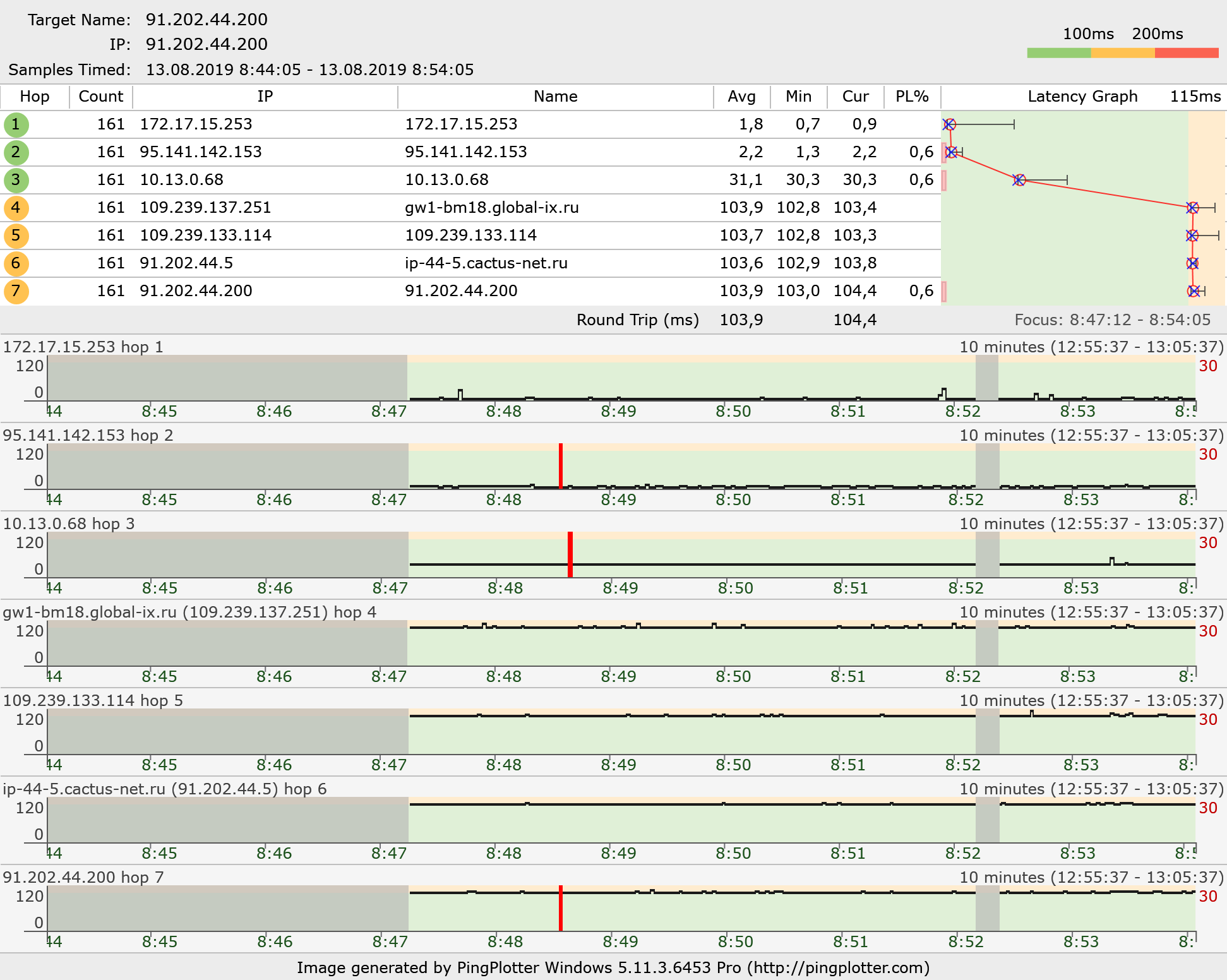
Task: Click the 115ms scale label in latency graph header
Action: pyautogui.click(x=1195, y=97)
